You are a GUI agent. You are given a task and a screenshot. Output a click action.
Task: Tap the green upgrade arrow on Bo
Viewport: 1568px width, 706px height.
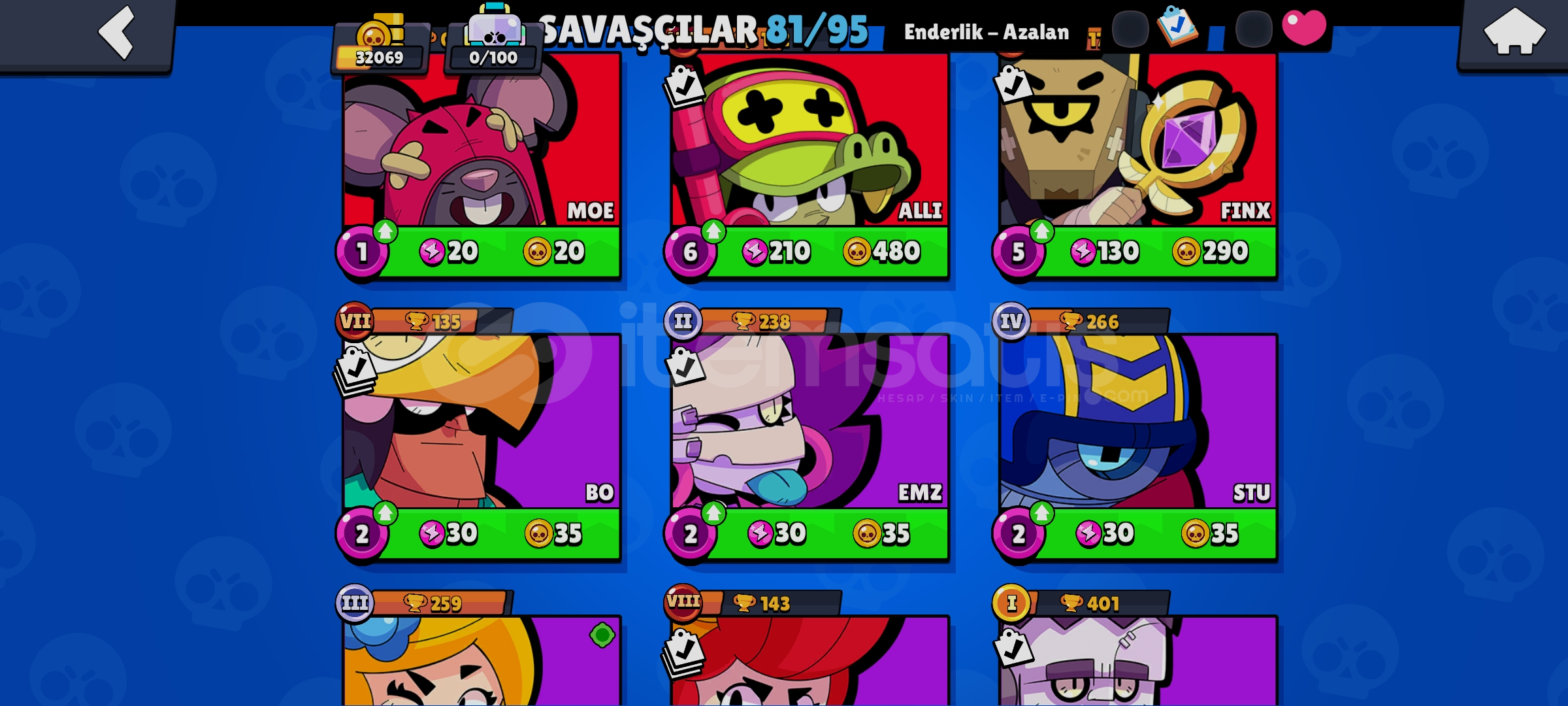(x=385, y=513)
